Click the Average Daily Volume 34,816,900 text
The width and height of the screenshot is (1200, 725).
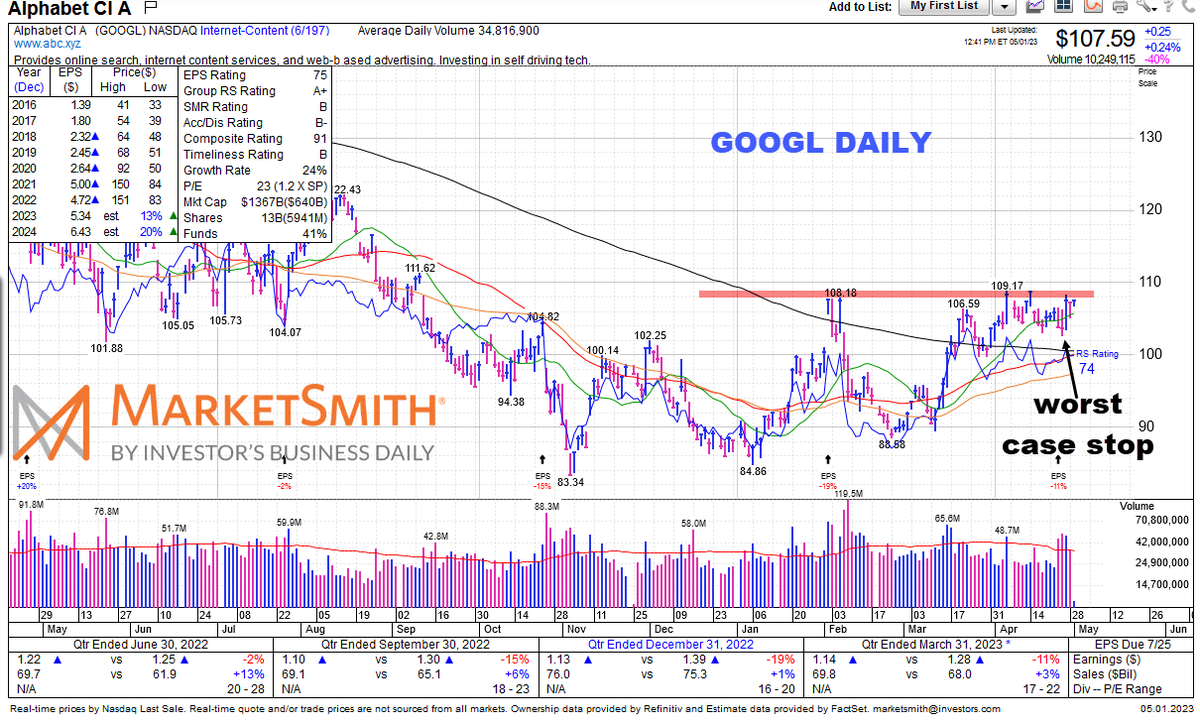pyautogui.click(x=447, y=31)
